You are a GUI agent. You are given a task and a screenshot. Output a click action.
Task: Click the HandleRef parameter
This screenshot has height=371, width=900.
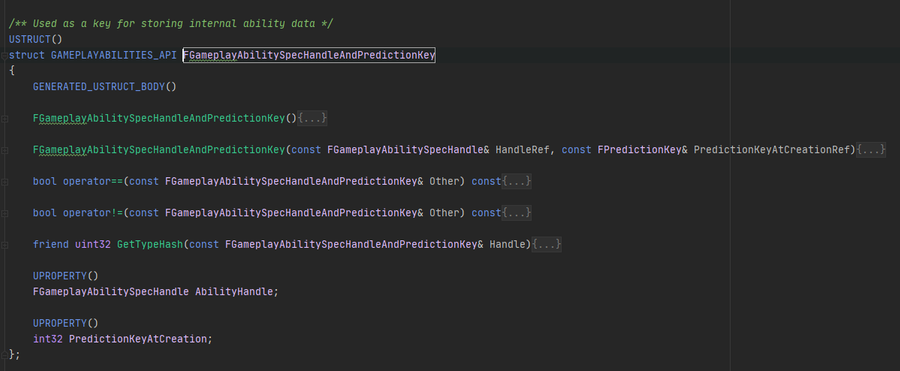[522, 150]
